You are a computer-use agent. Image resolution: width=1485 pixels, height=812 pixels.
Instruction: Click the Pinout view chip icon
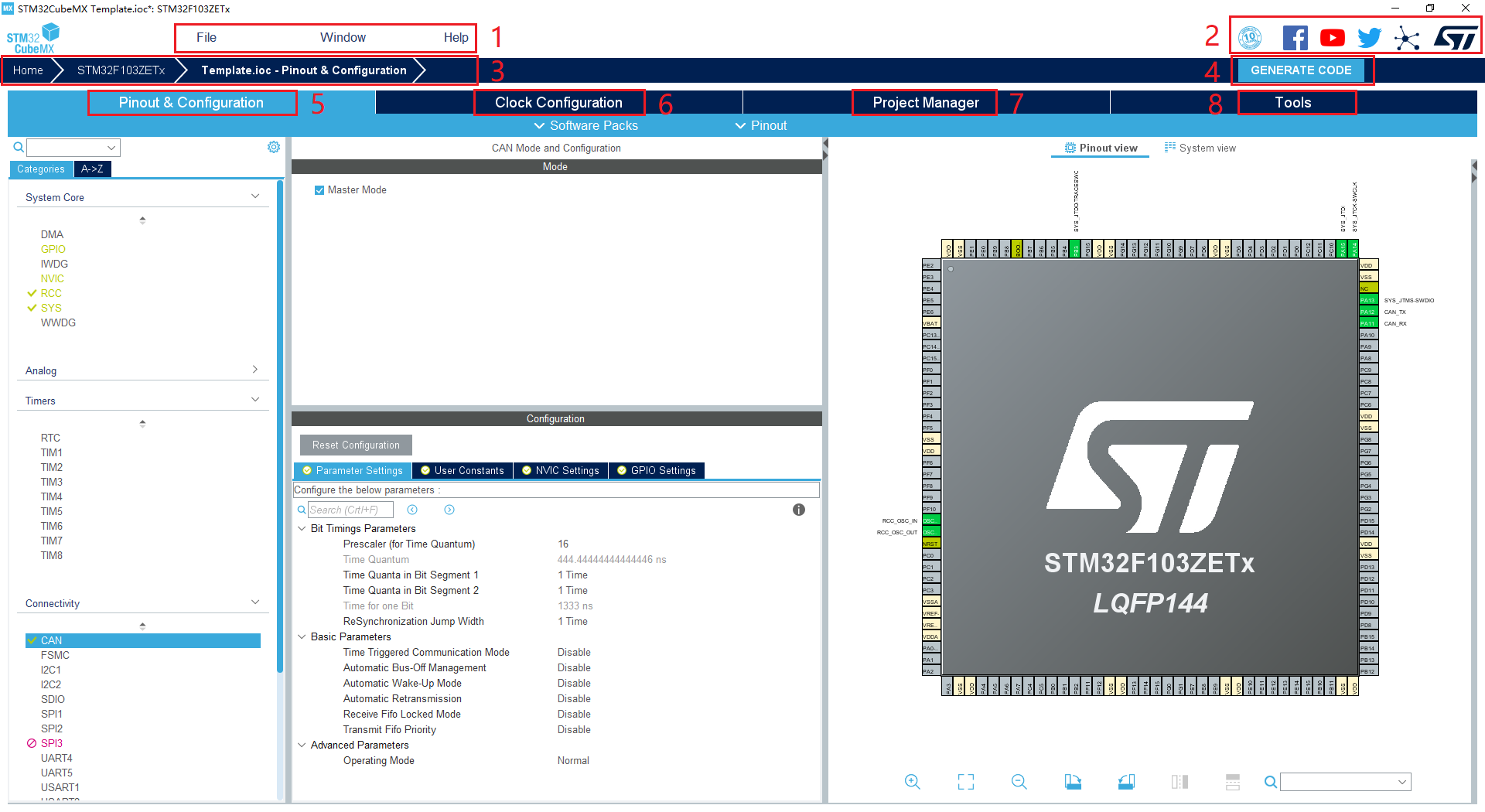click(1070, 148)
